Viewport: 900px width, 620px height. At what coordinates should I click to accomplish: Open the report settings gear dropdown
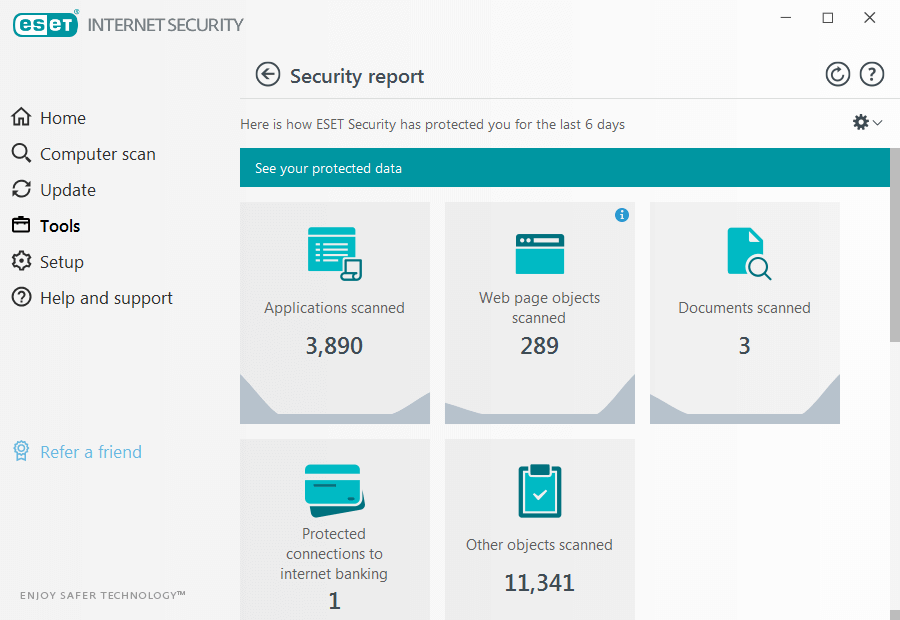coord(860,122)
